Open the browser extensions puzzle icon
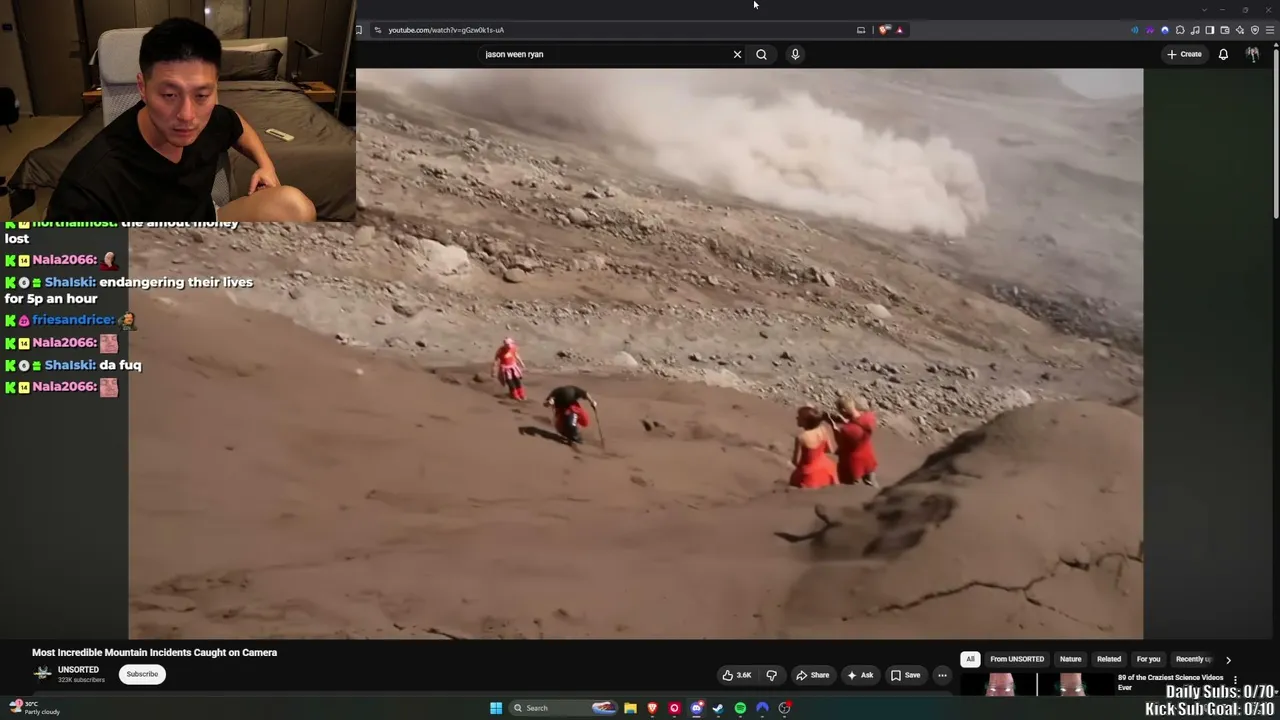This screenshot has height=720, width=1280. click(1180, 30)
